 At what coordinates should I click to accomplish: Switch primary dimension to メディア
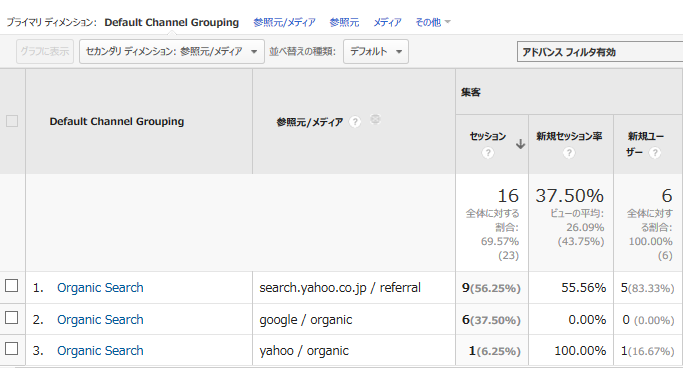tap(387, 22)
